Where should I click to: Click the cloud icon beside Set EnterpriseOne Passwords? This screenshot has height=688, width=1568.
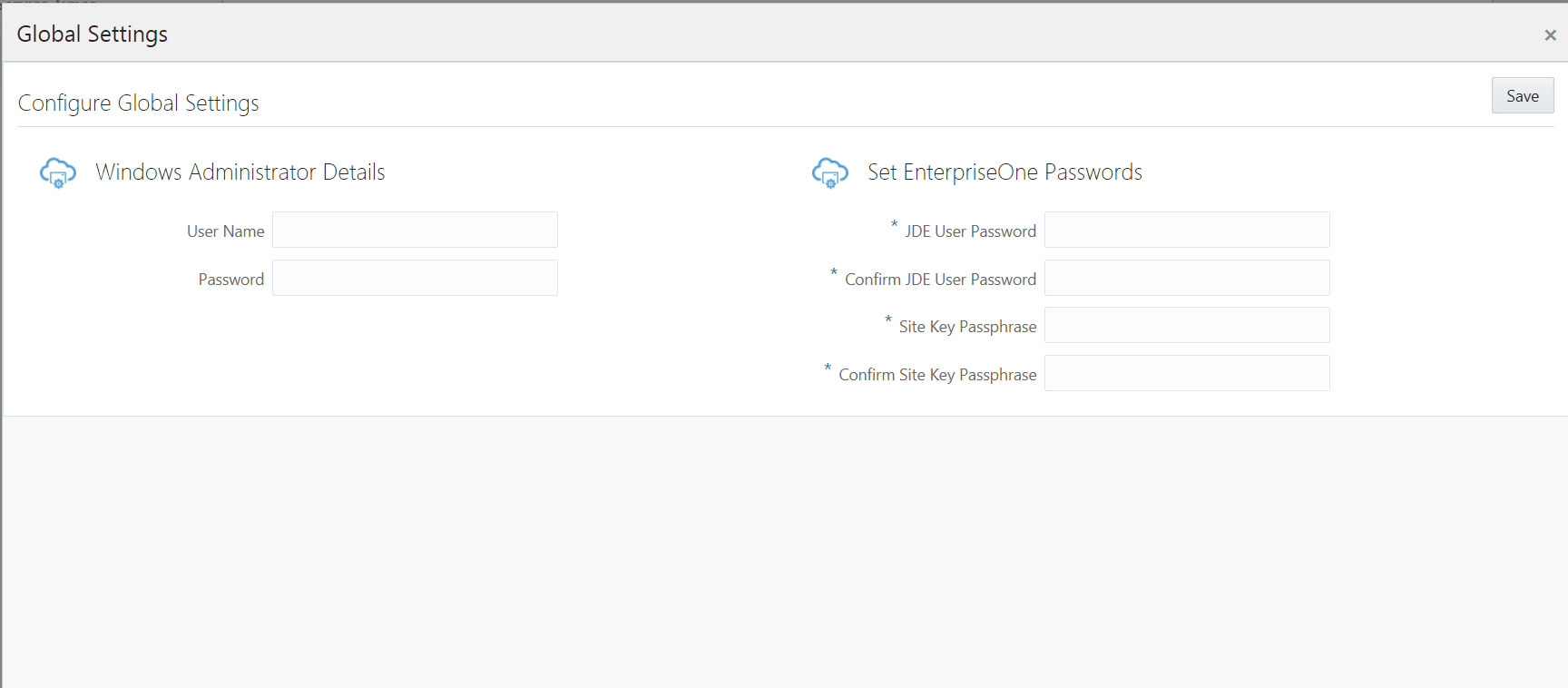point(829,172)
